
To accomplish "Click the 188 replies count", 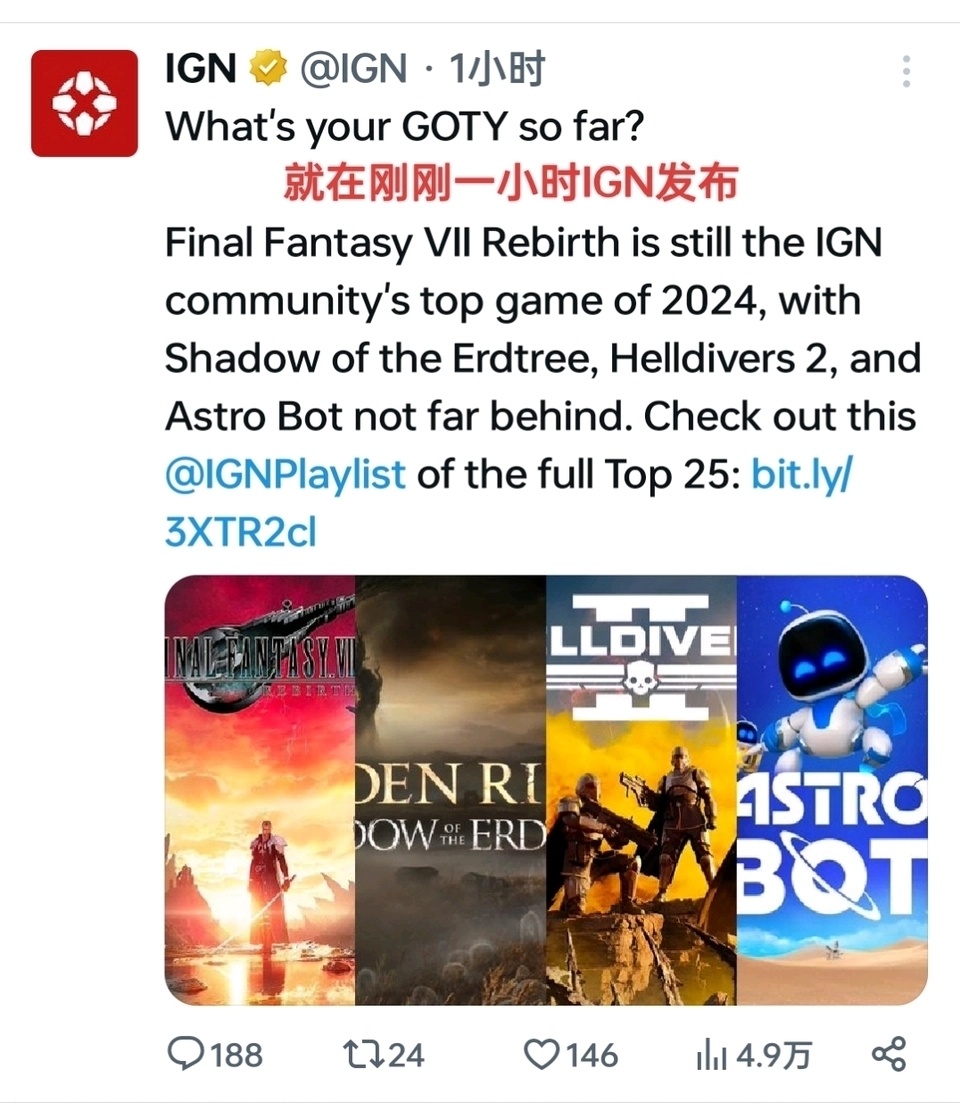I will tap(236, 1055).
